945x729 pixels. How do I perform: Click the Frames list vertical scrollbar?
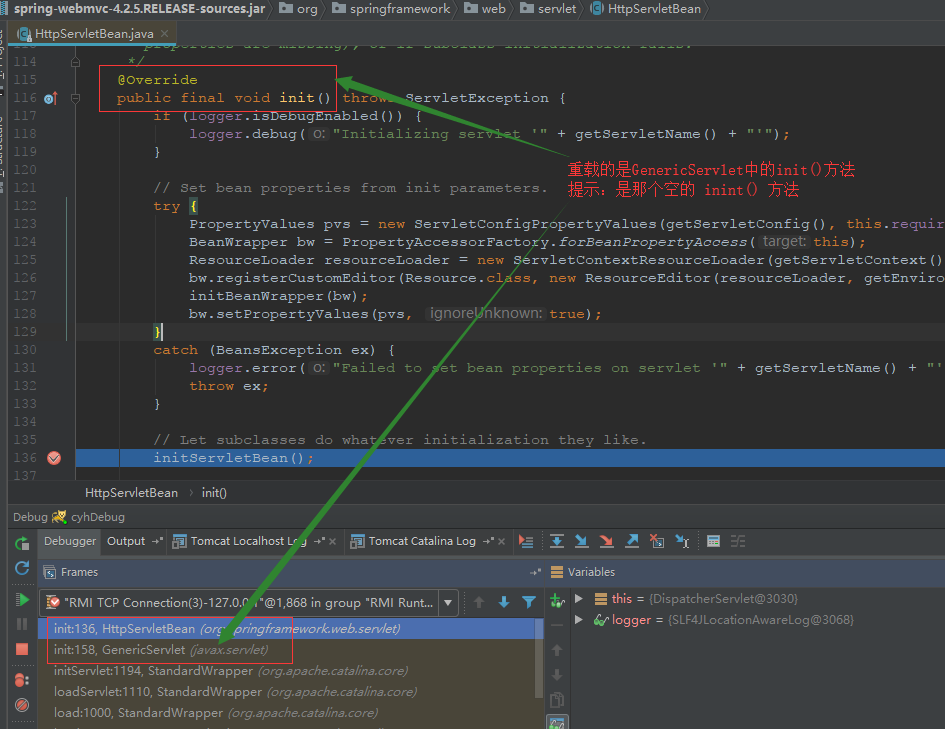[539, 658]
